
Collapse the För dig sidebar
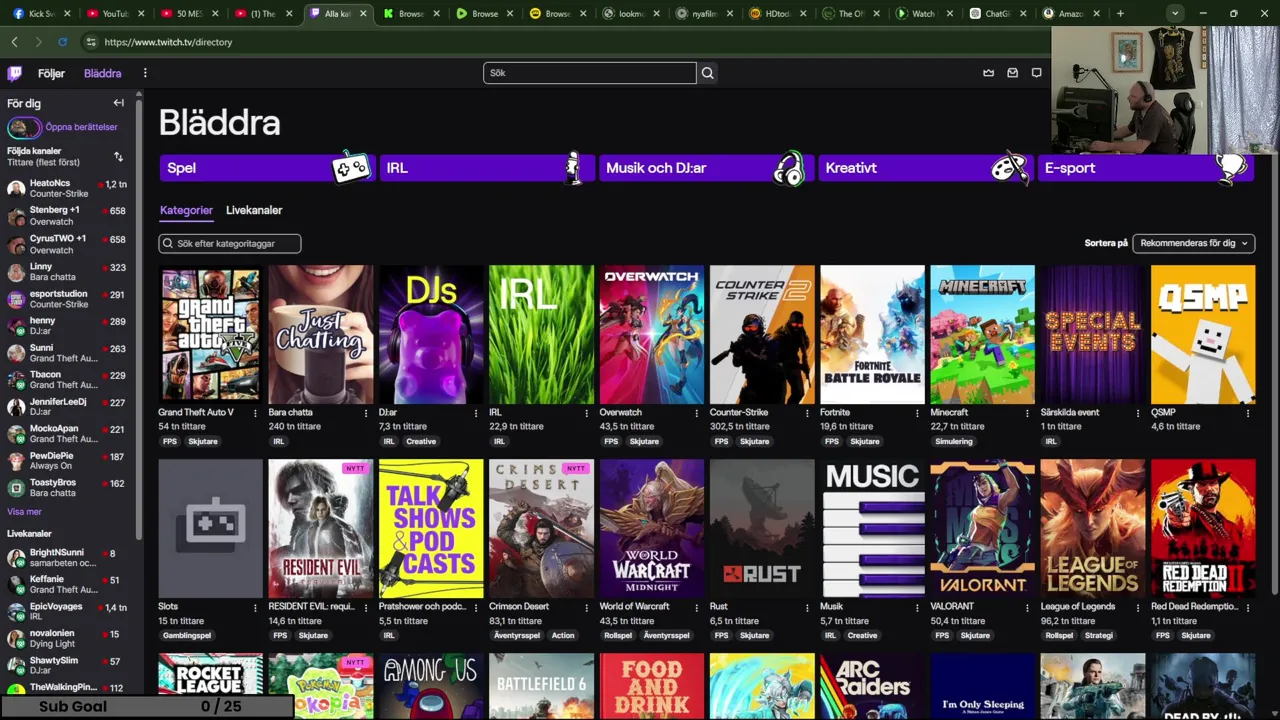pos(118,103)
